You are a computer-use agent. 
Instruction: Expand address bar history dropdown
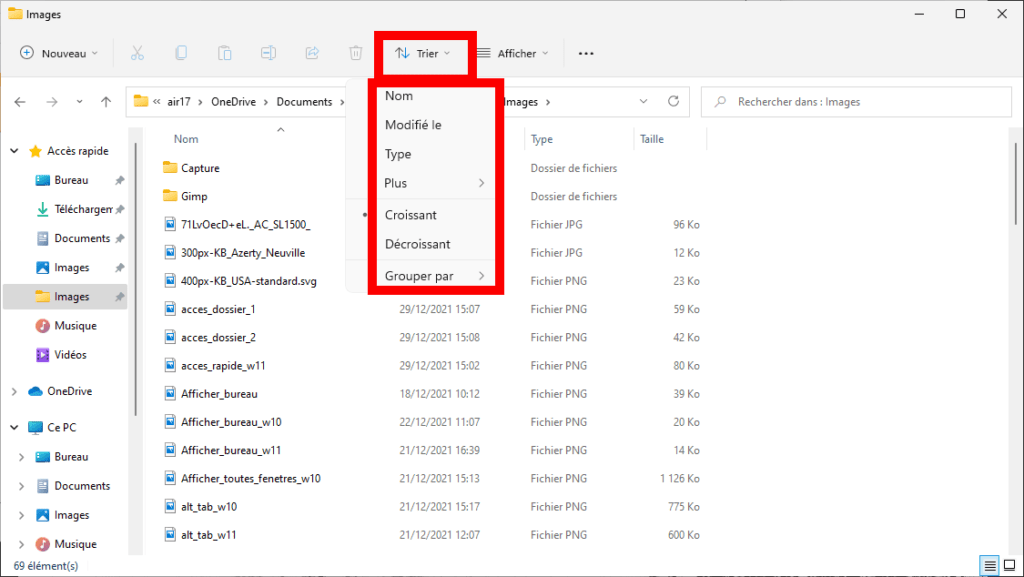[643, 101]
